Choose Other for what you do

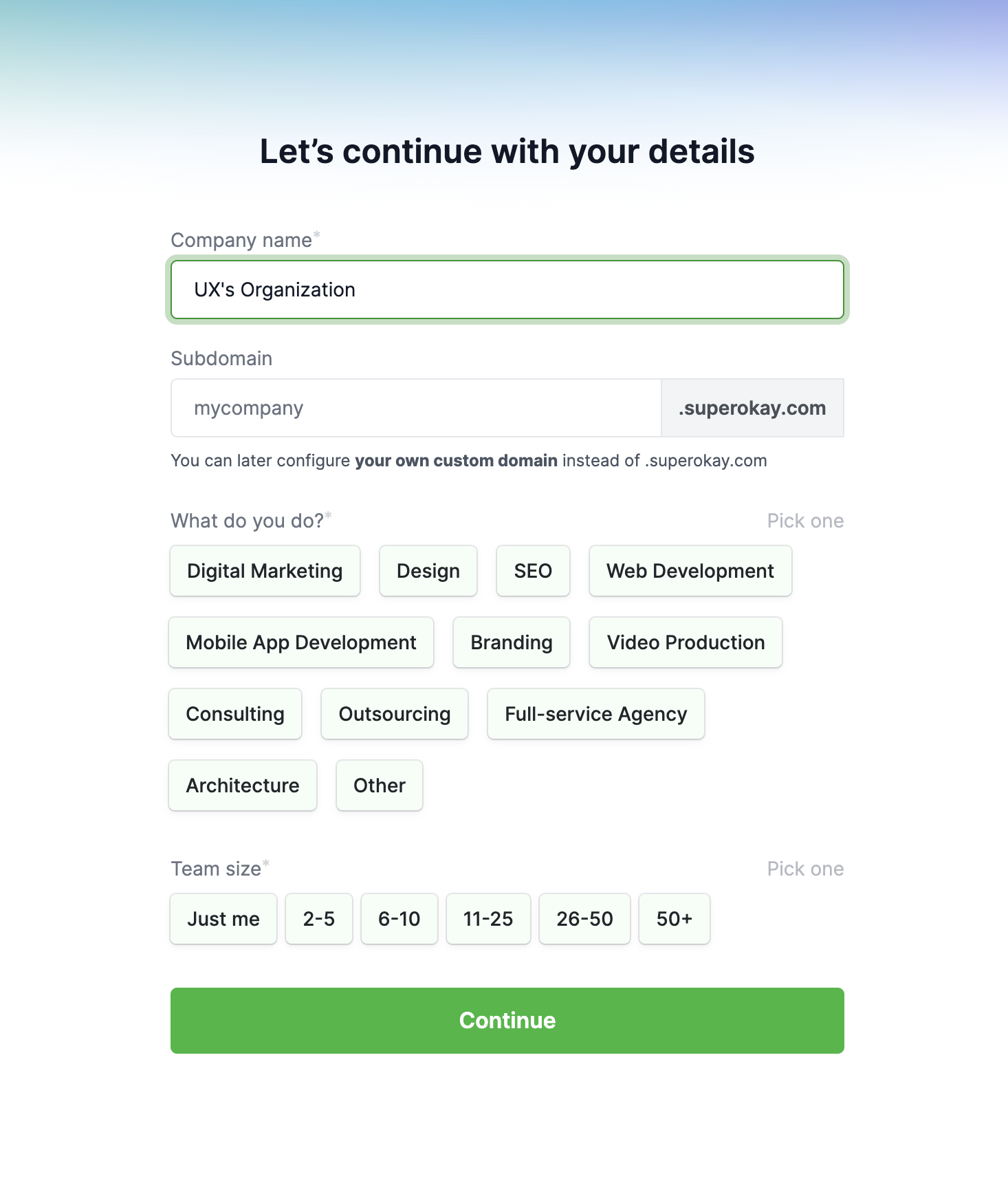click(x=379, y=785)
